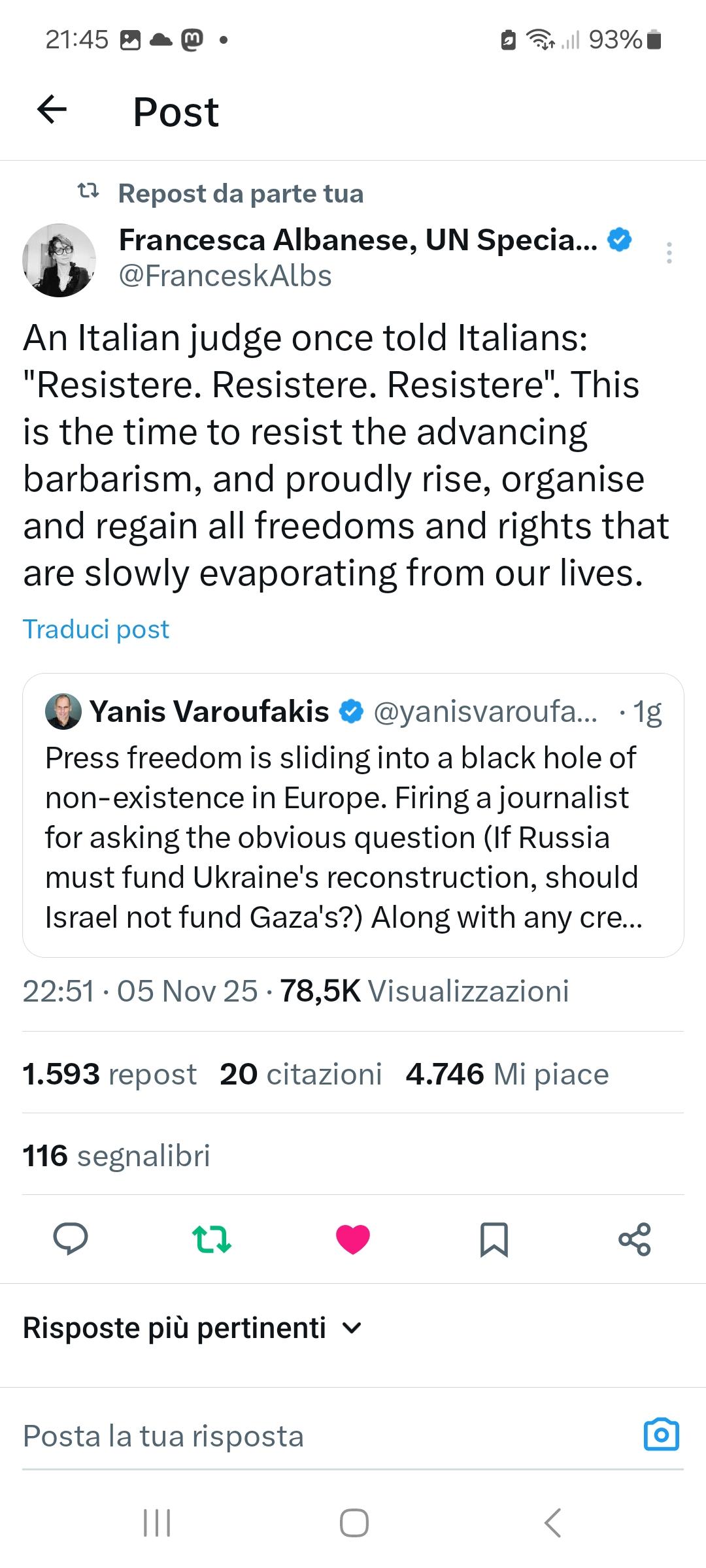Open the @FranceskAlbs handle
The width and height of the screenshot is (706, 1568).
(226, 276)
